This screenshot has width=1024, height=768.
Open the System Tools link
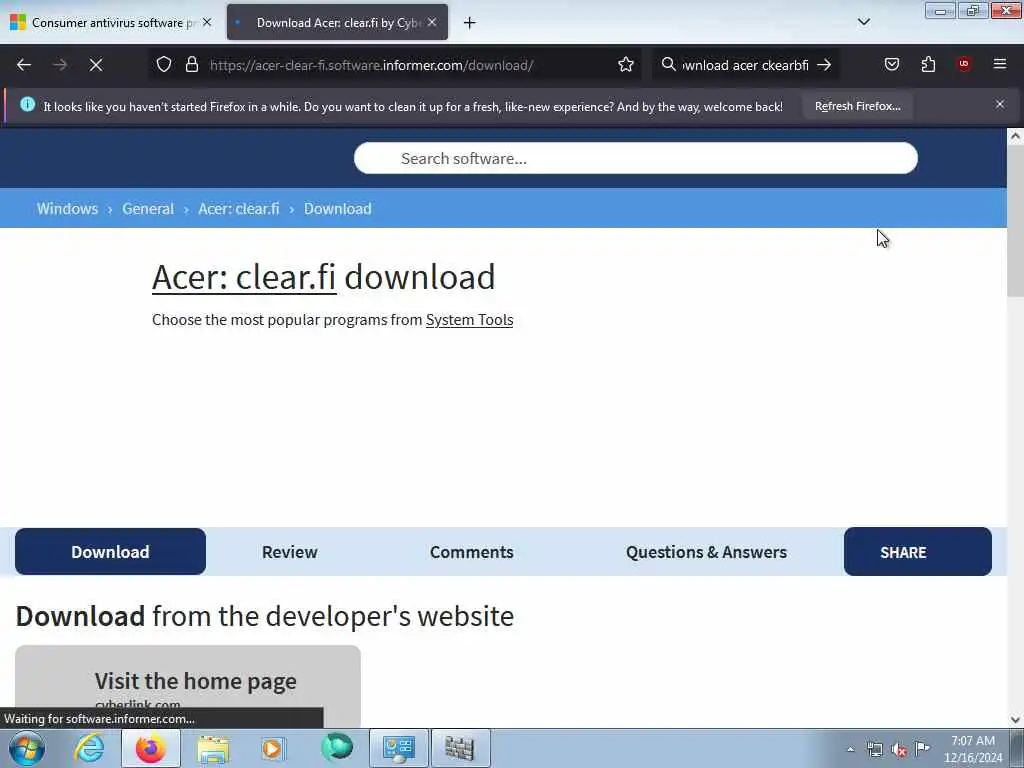click(470, 320)
